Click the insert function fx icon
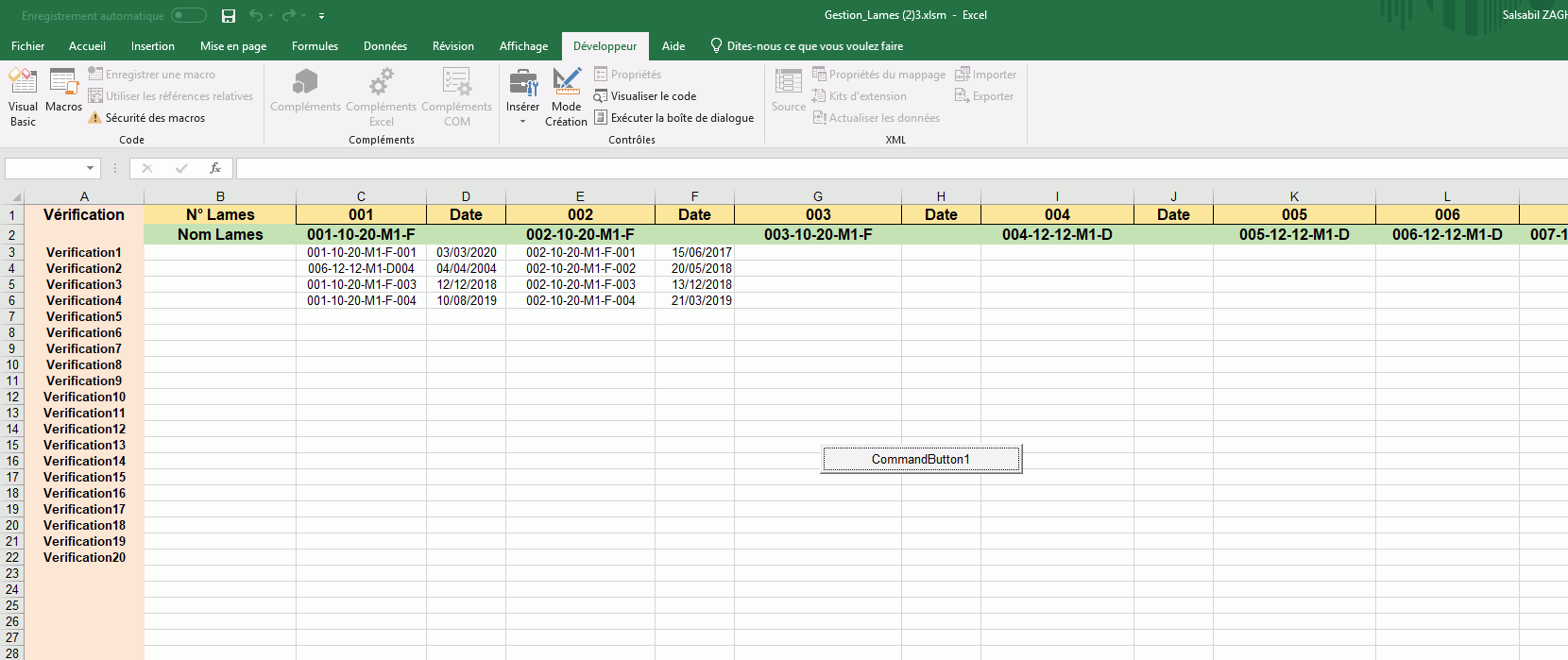This screenshot has height=660, width=1568. click(x=215, y=169)
